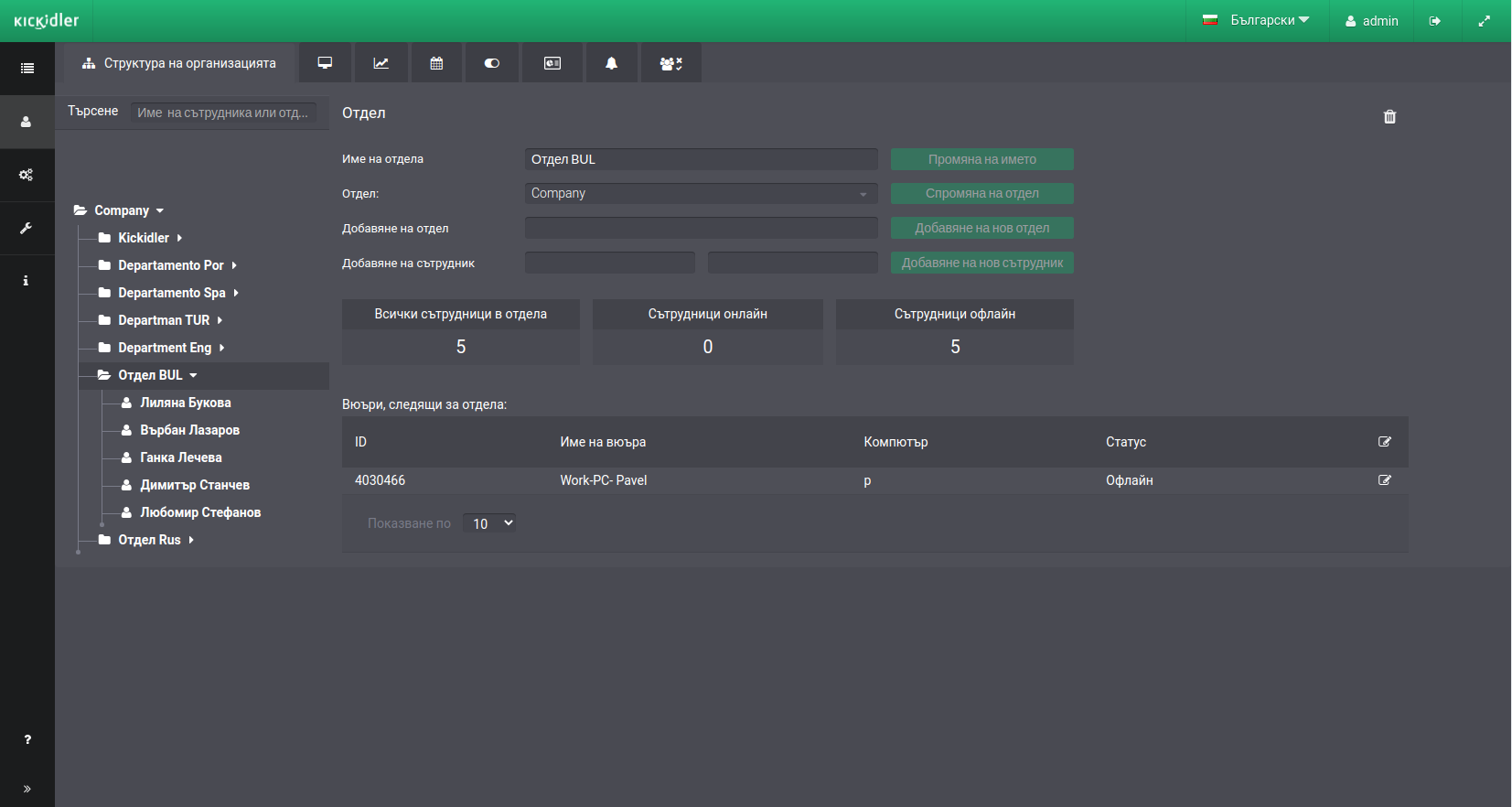Open the gears settings sidebar icon
Screen dimensions: 1512x807
click(27, 175)
